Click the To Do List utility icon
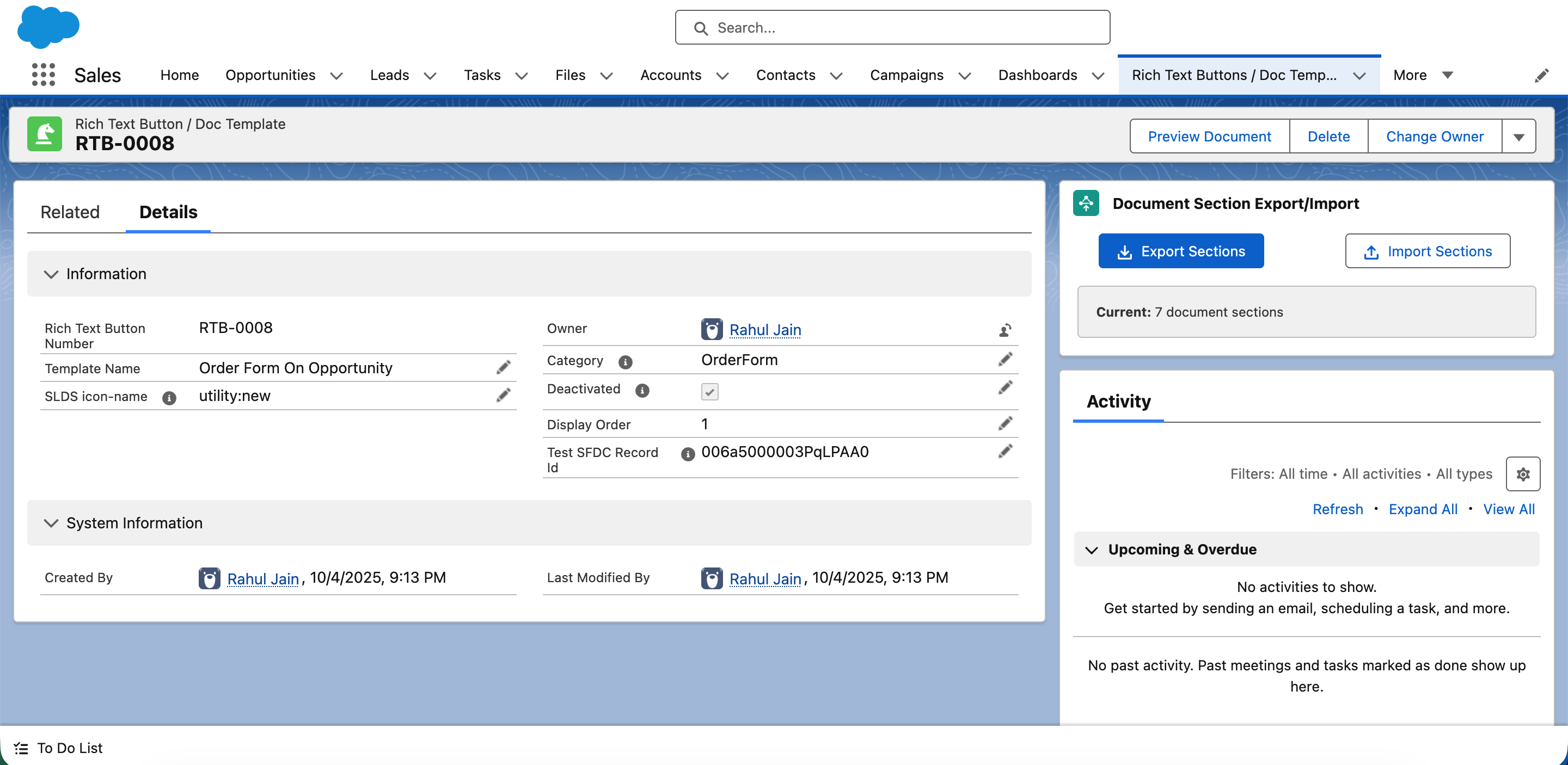 click(21, 748)
